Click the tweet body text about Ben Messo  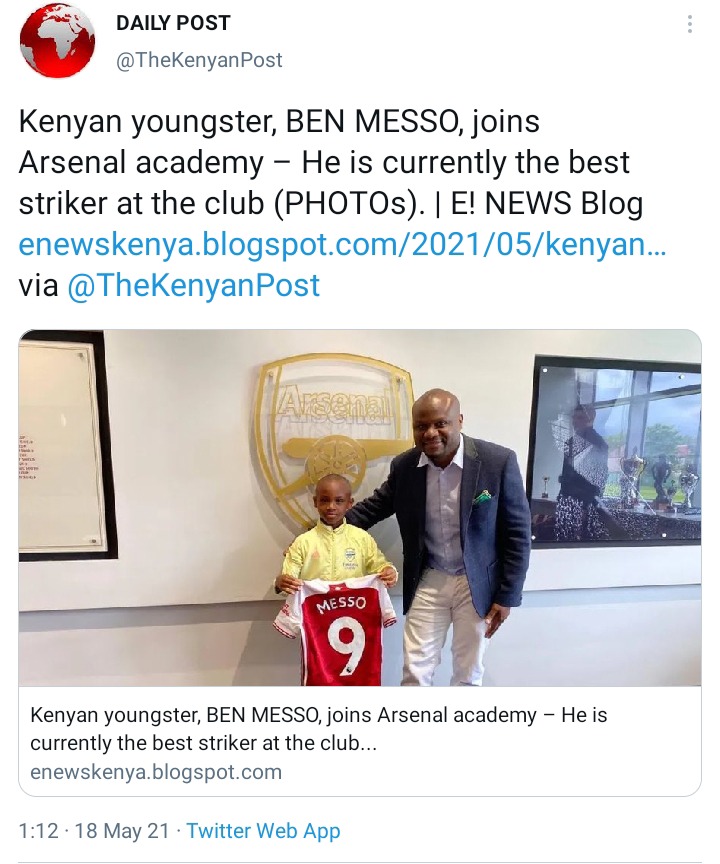[x=331, y=162]
